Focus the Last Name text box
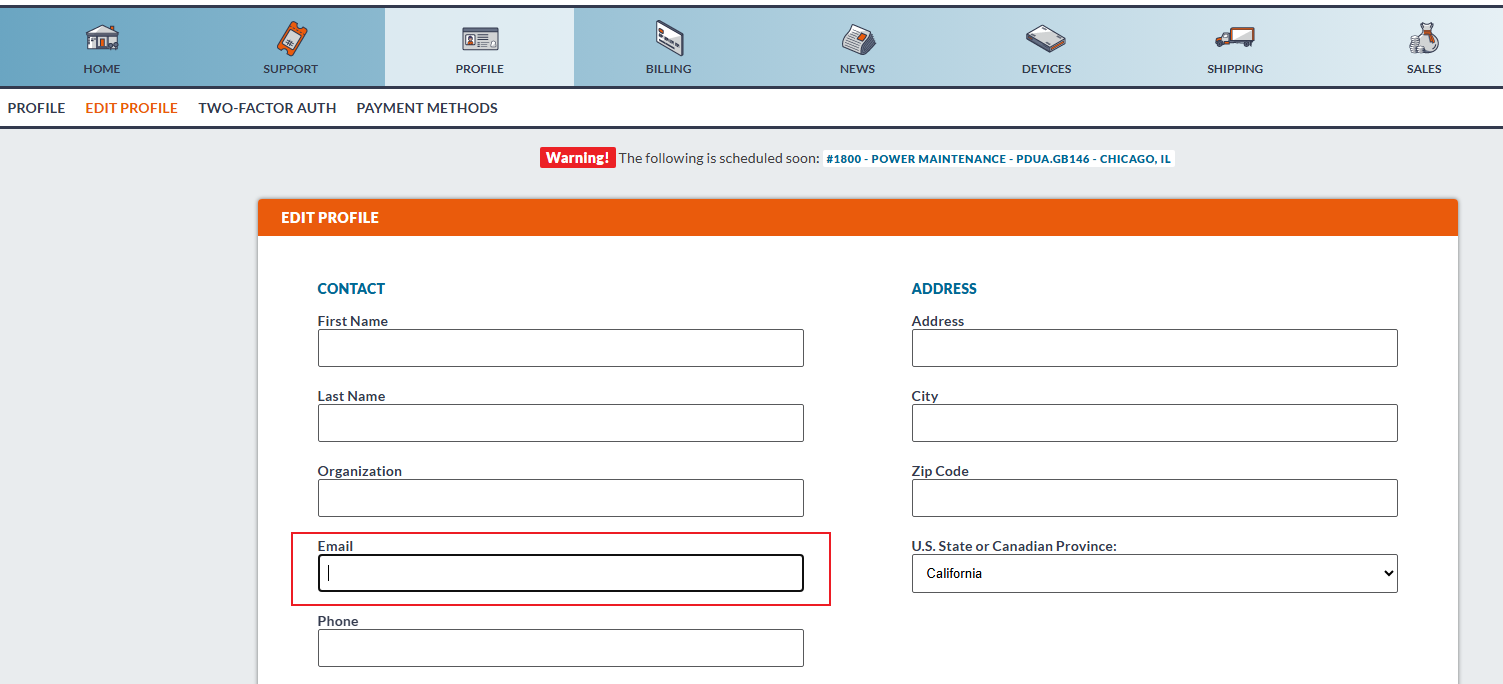The image size is (1503, 684). click(560, 423)
